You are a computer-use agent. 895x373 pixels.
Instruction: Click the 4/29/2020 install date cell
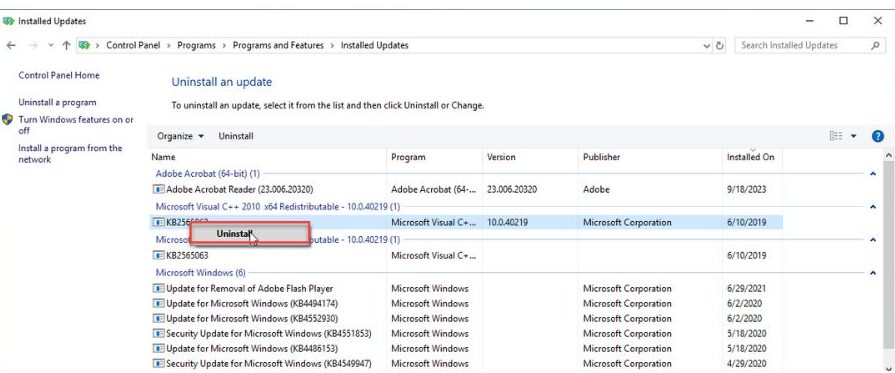point(746,363)
